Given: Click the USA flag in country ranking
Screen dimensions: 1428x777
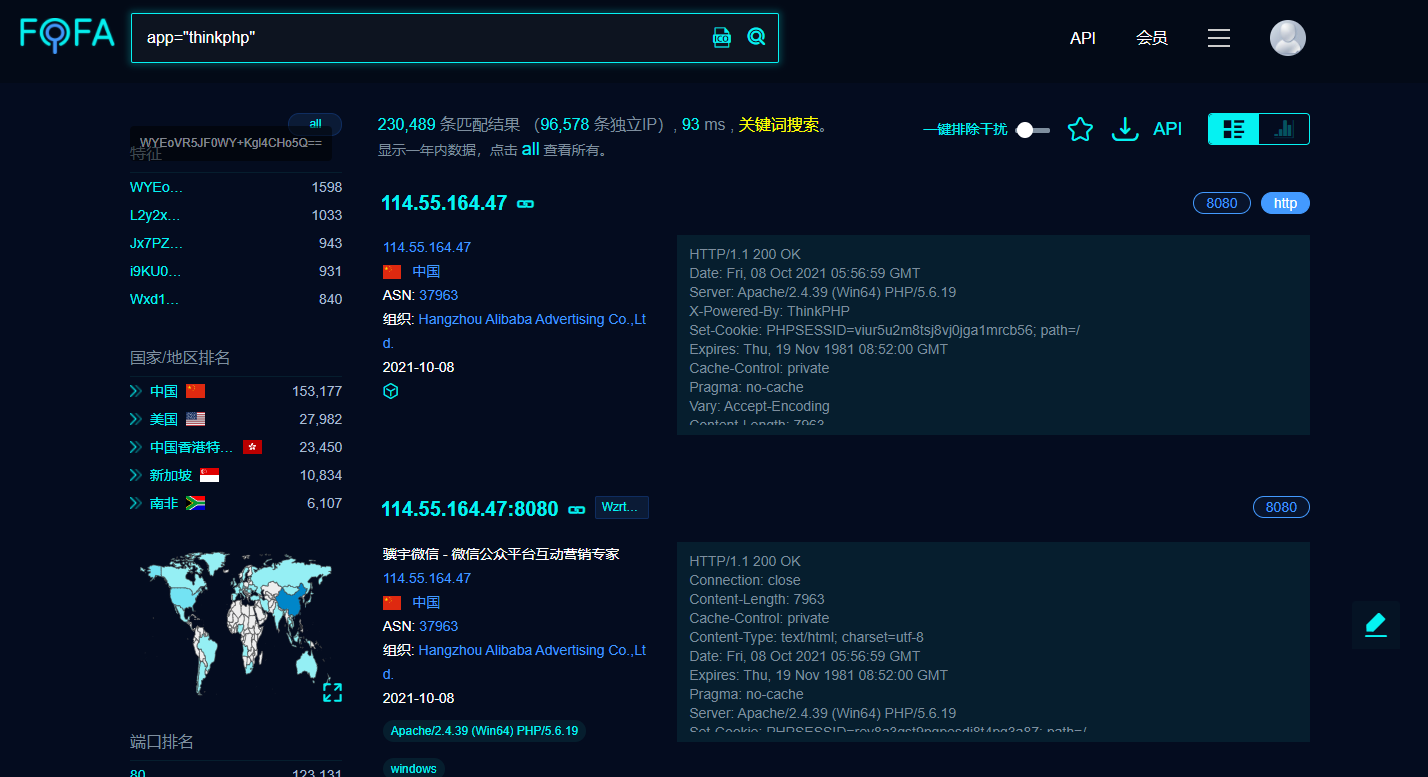Looking at the screenshot, I should click(x=195, y=419).
